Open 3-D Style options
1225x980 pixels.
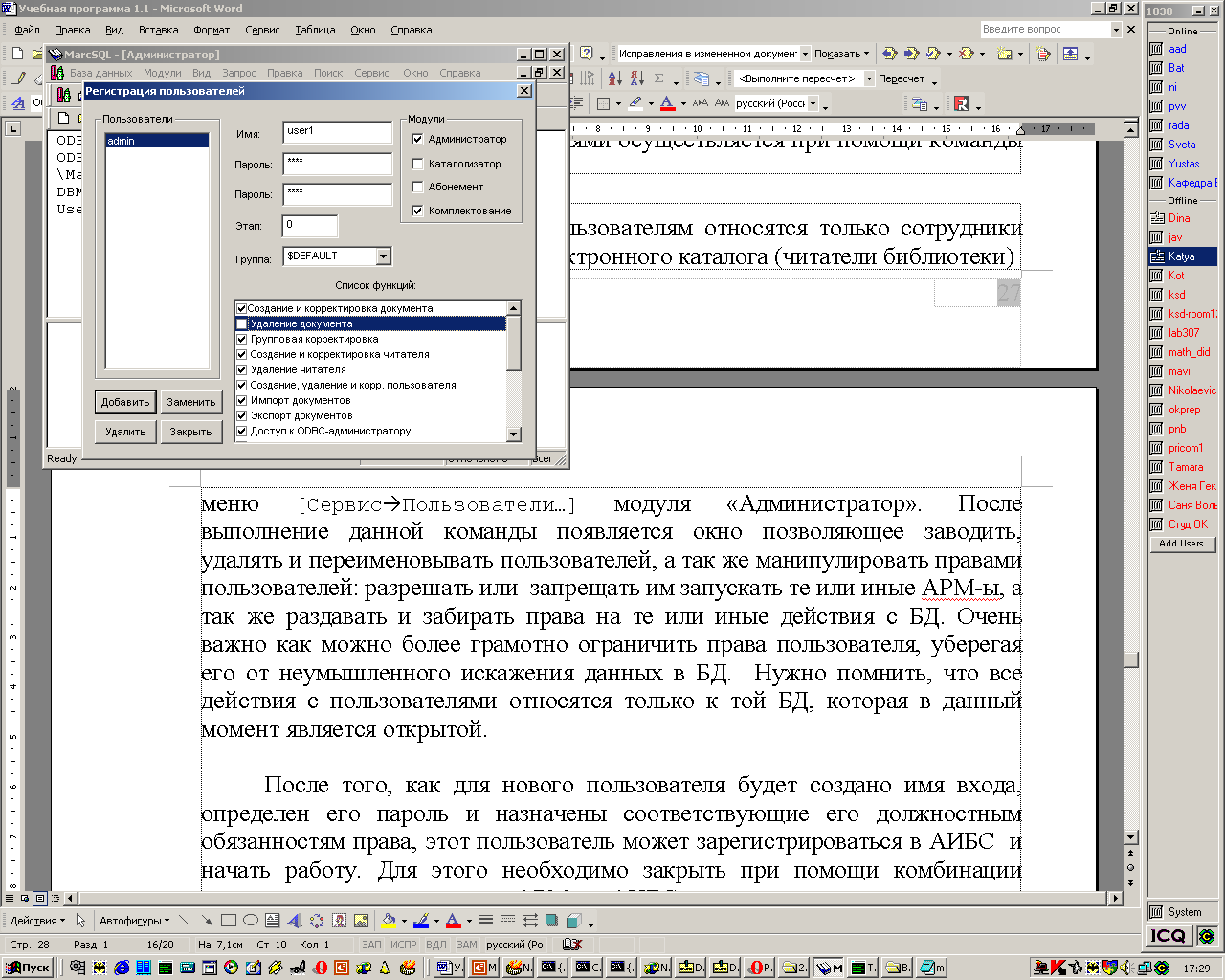[x=573, y=921]
